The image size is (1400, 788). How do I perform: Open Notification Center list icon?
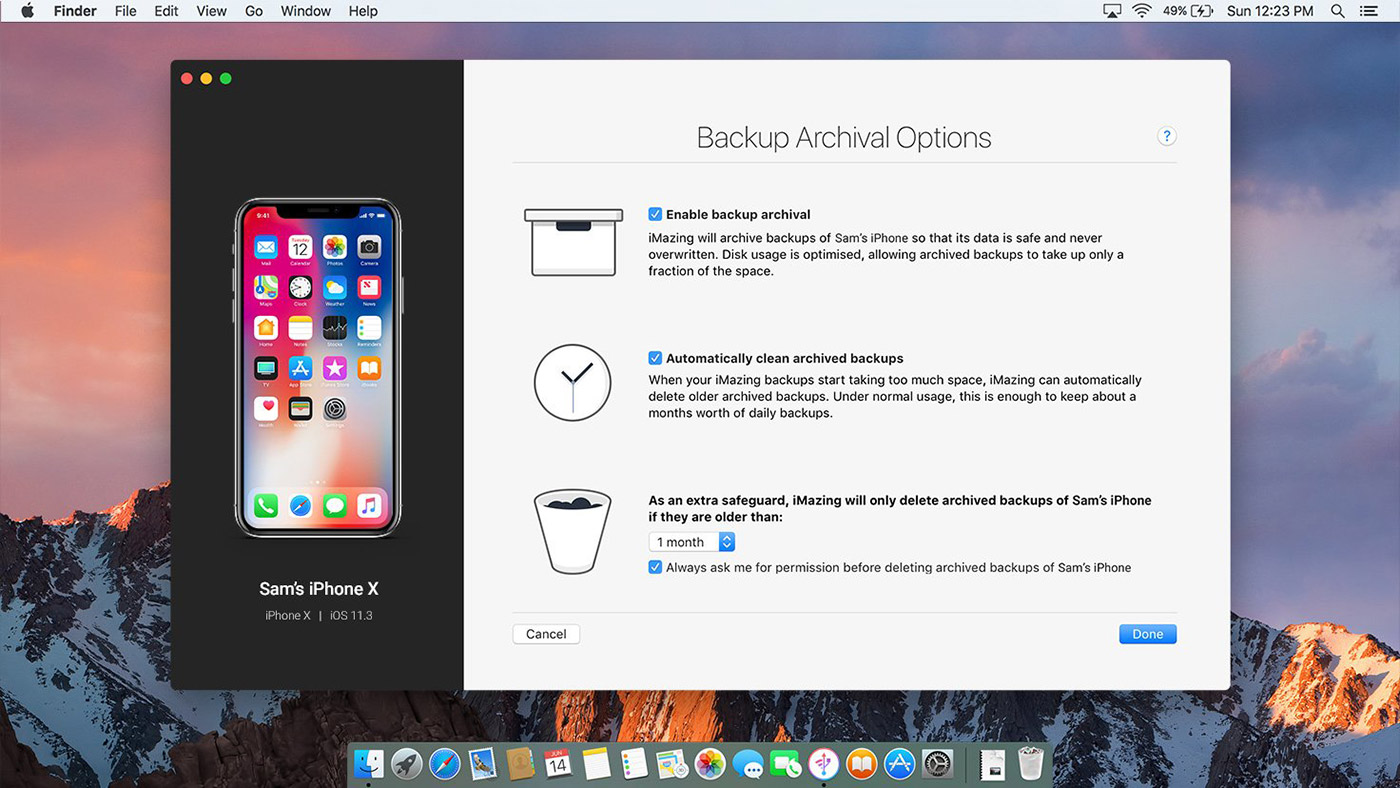1369,11
